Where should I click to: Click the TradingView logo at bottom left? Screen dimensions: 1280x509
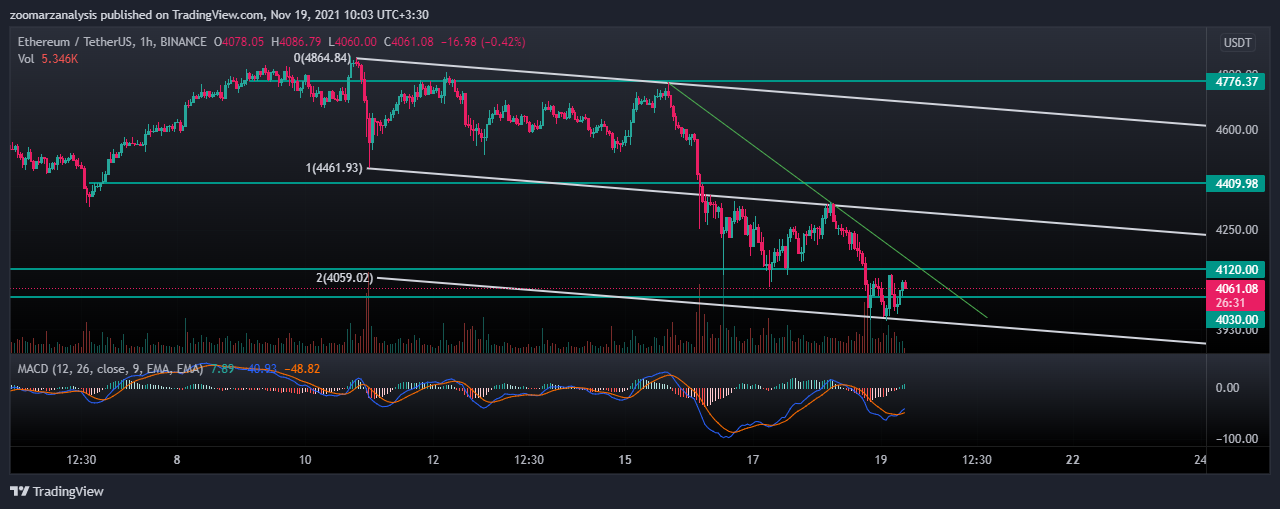pos(57,492)
